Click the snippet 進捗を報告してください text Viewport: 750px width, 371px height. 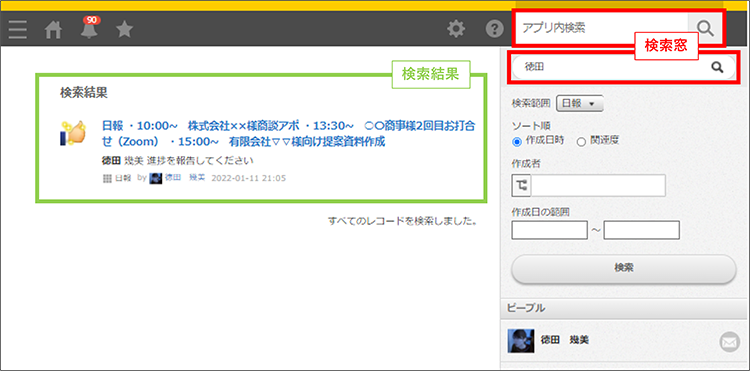[x=199, y=160]
